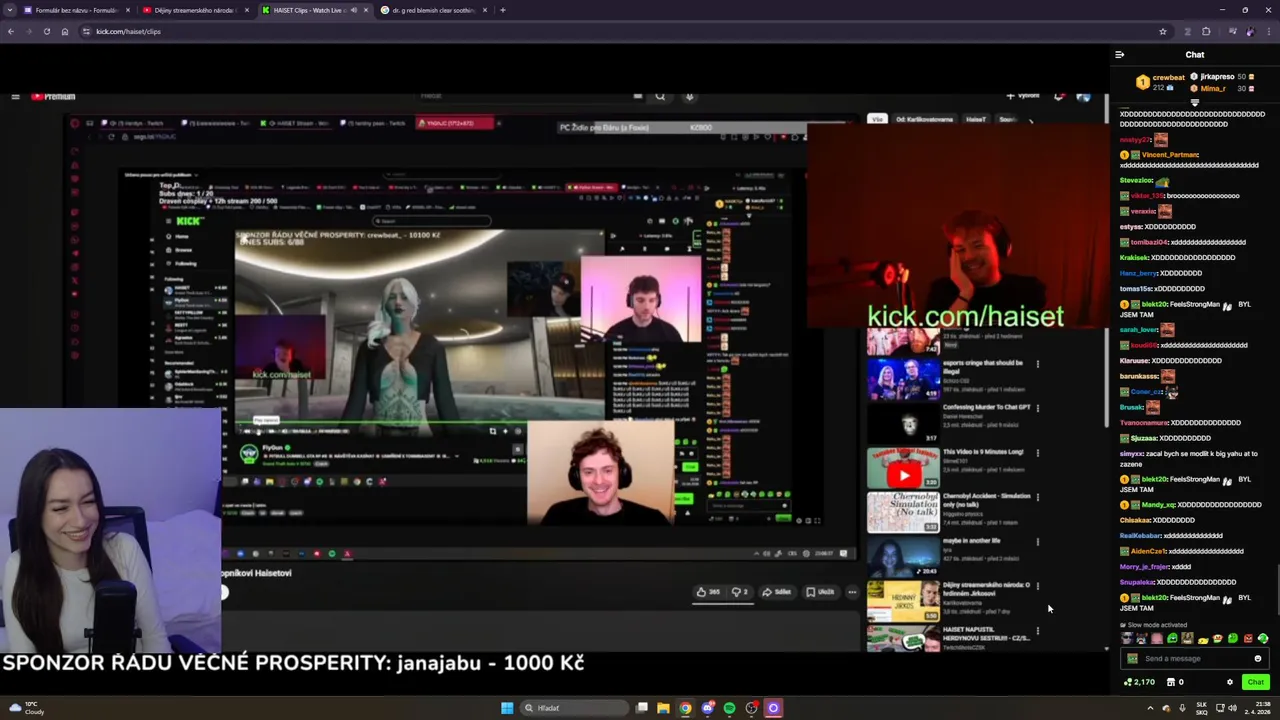The height and width of the screenshot is (720, 1280).
Task: Select chat user RealKebabar
Action: 1140,535
